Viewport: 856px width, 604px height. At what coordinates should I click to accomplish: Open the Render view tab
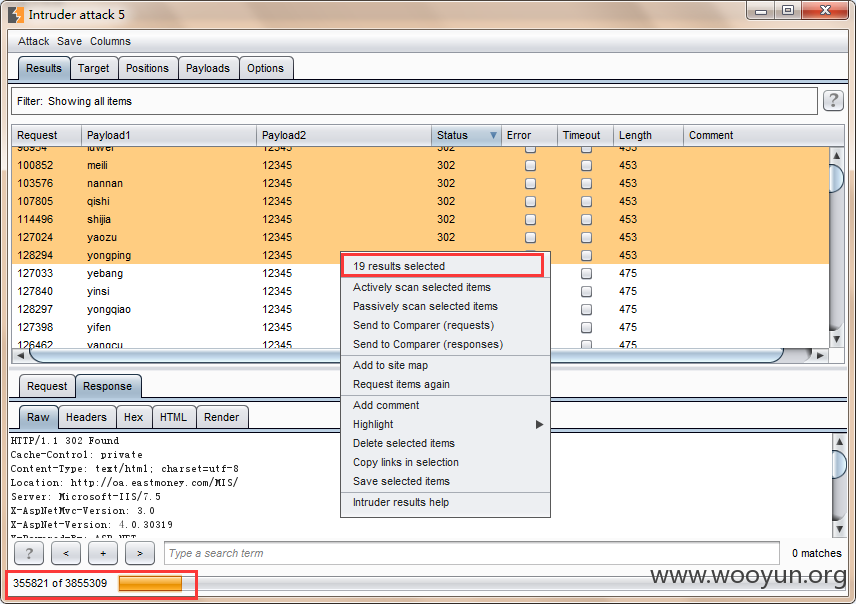tap(222, 417)
